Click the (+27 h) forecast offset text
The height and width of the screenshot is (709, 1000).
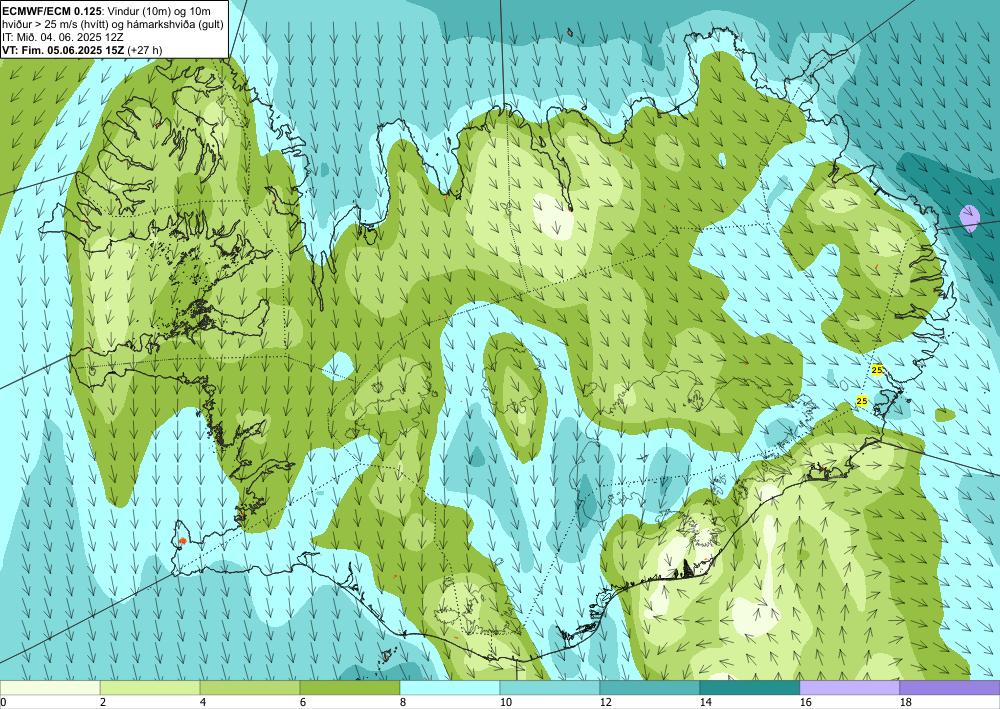coord(145,50)
